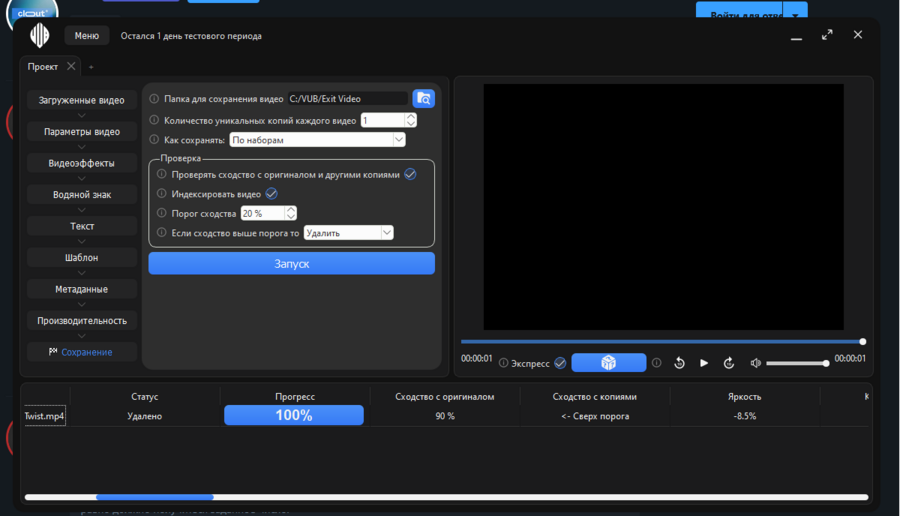This screenshot has height=516, width=900.
Task: Click the Яркость column header
Action: [x=744, y=397]
